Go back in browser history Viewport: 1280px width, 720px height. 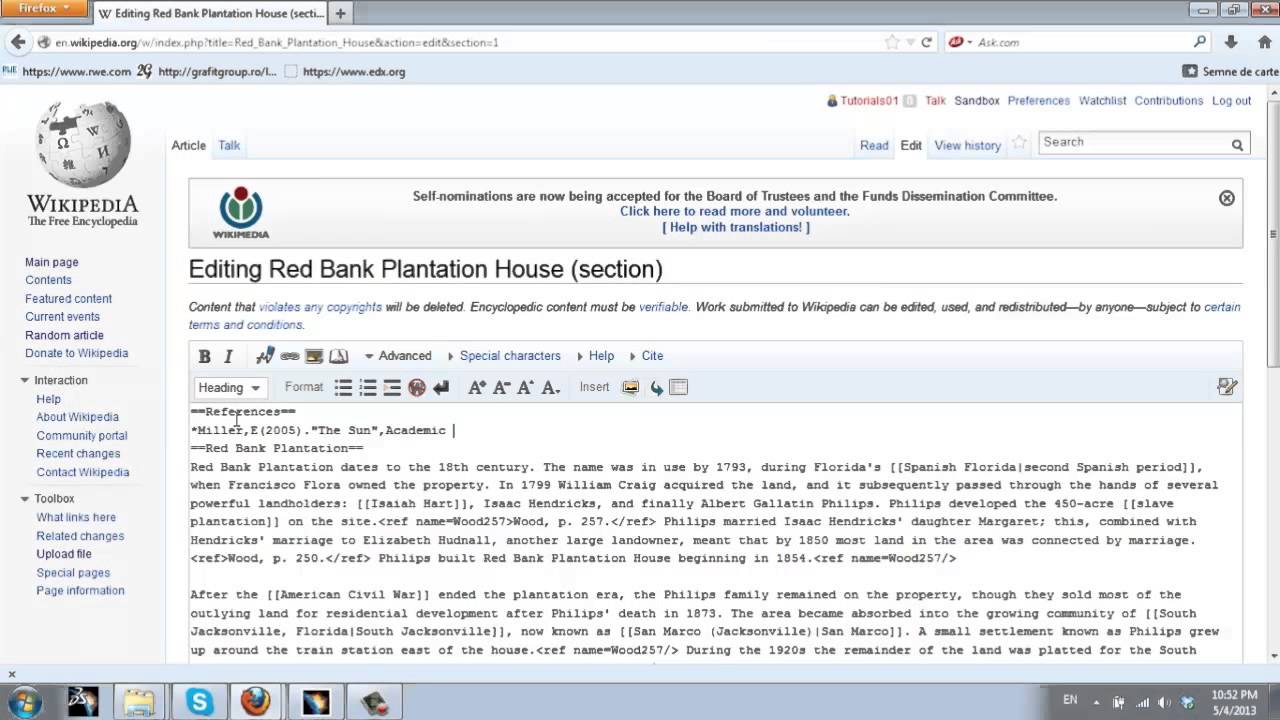point(16,42)
